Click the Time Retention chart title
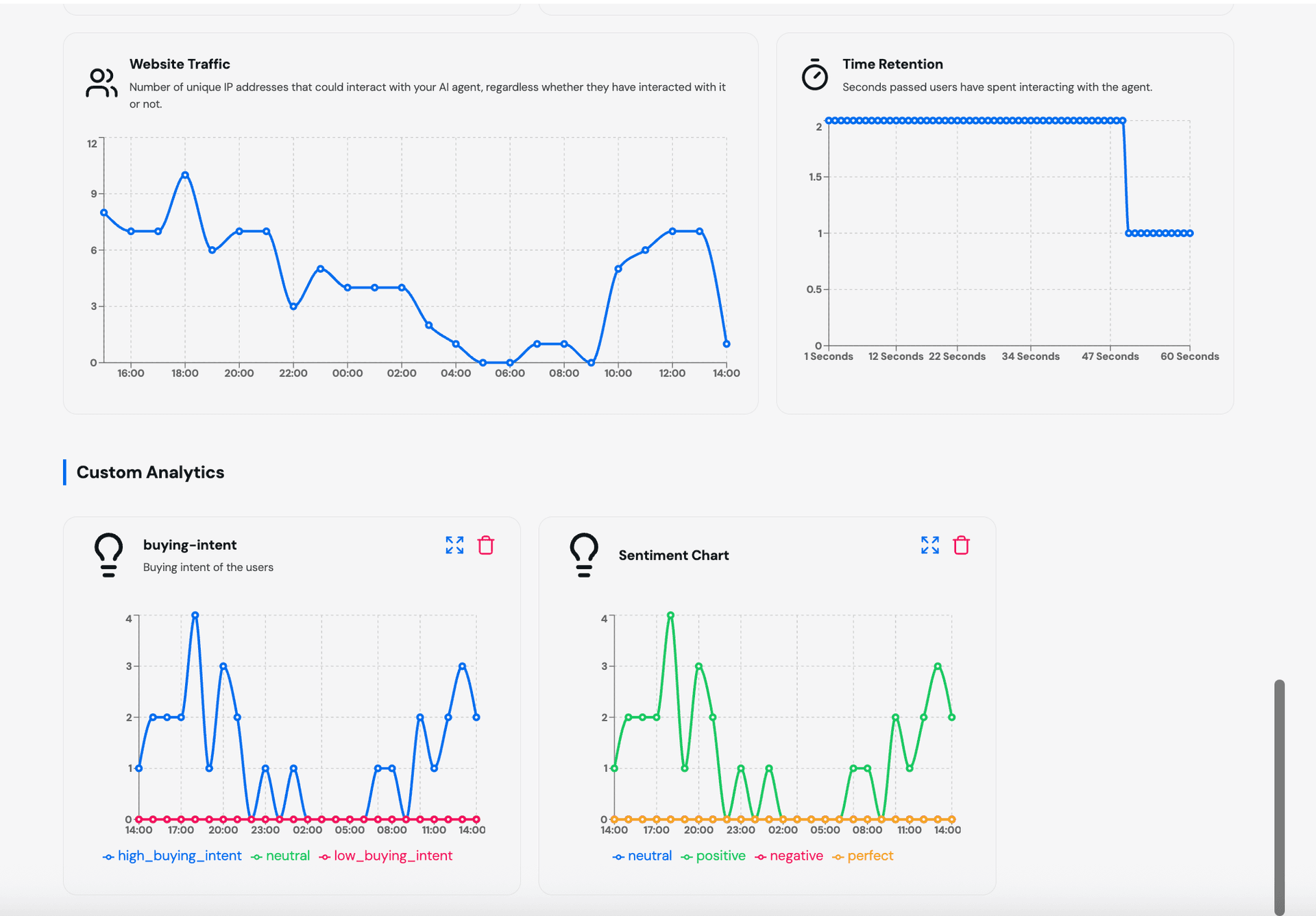The height and width of the screenshot is (916, 1316). pyautogui.click(x=893, y=64)
